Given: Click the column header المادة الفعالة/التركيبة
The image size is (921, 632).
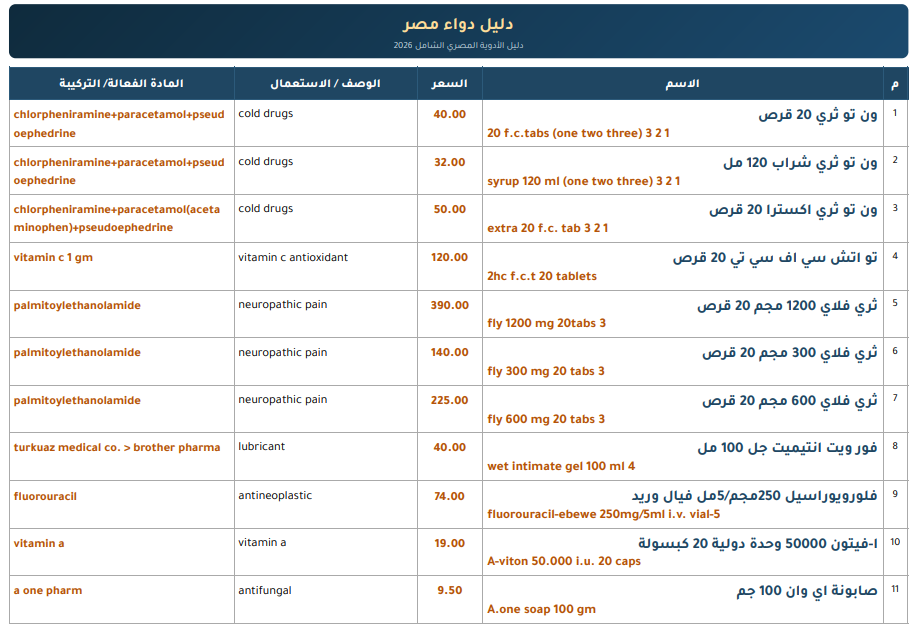Looking at the screenshot, I should coord(121,83).
